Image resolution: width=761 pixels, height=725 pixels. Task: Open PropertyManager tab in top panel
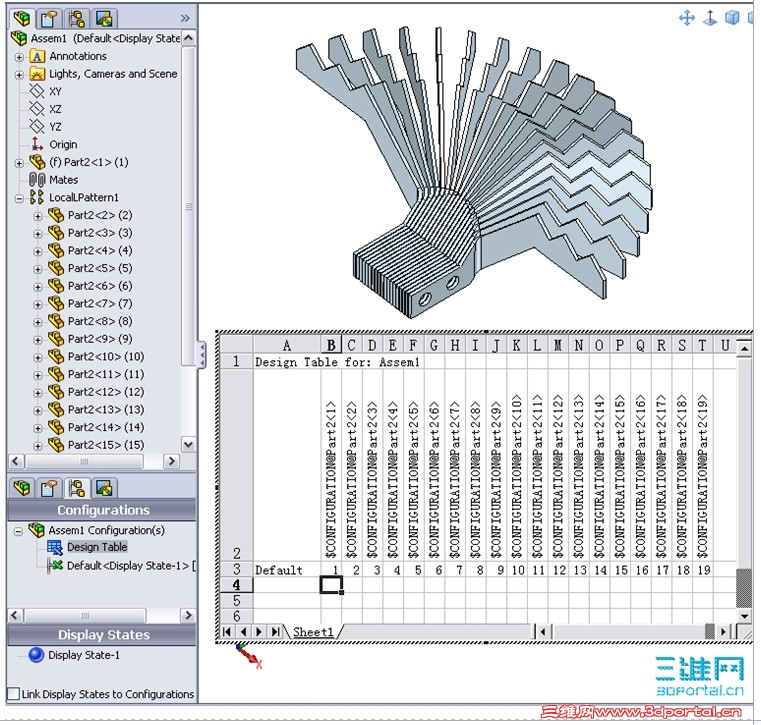pos(49,18)
